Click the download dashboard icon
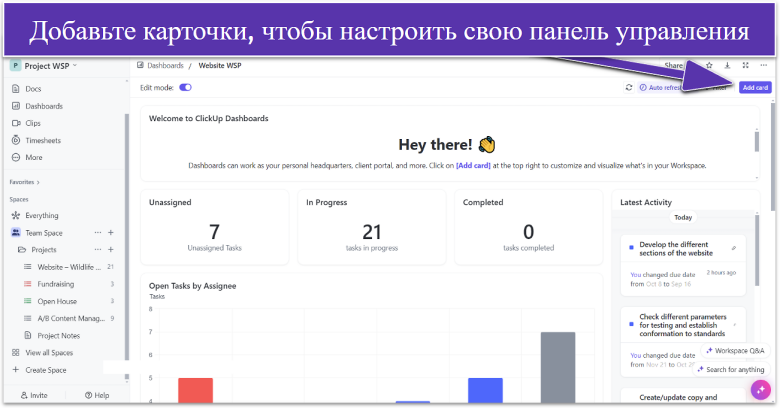780x408 pixels. (727, 65)
